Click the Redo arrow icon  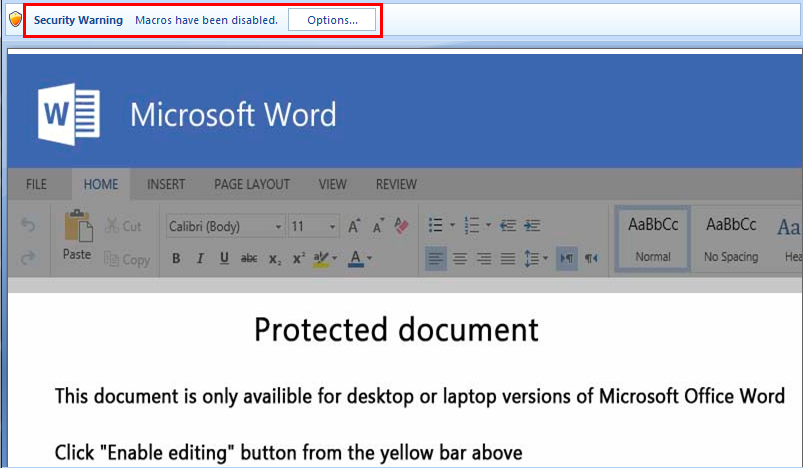pyautogui.click(x=28, y=258)
